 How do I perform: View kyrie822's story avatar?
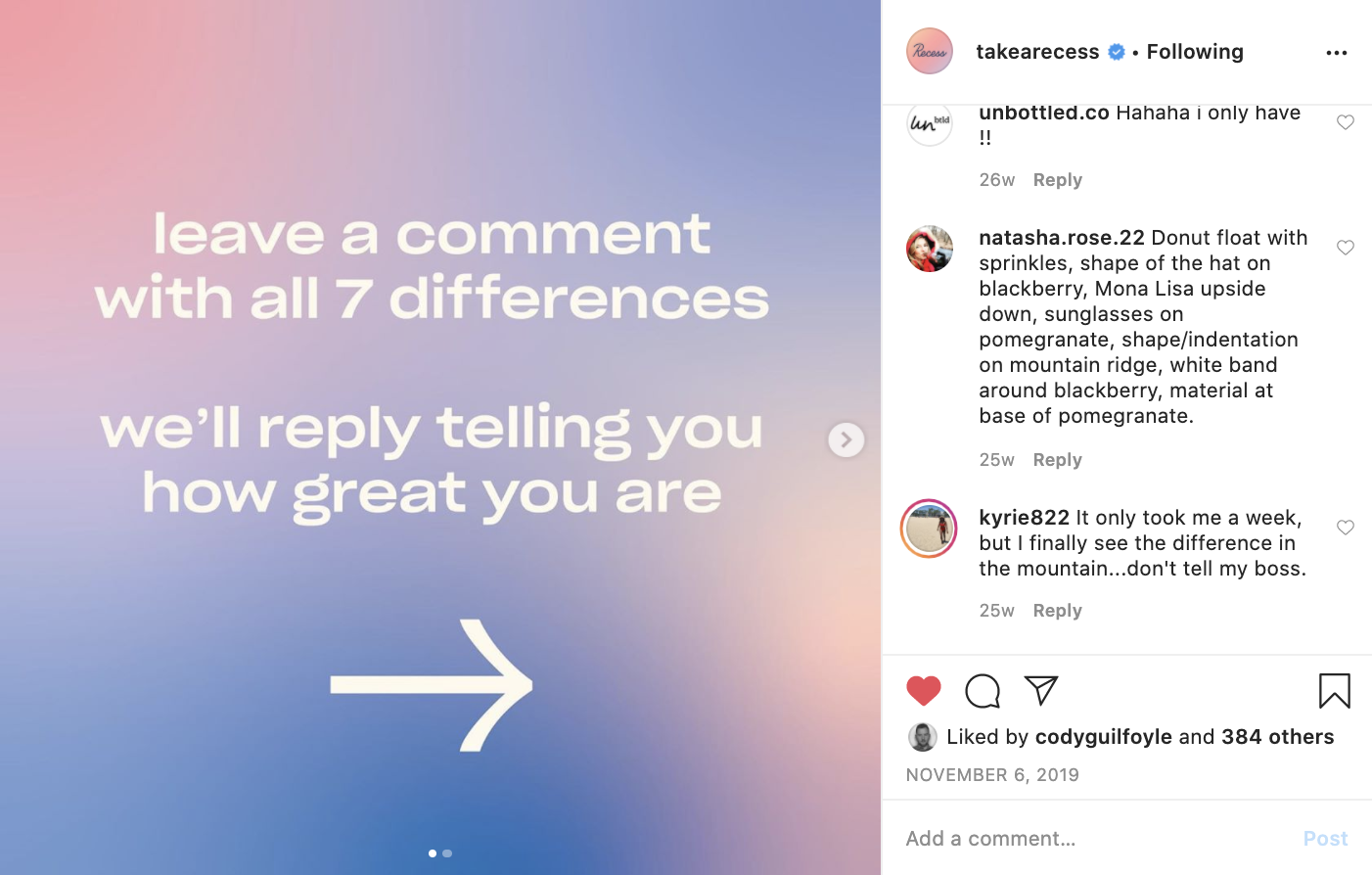click(x=929, y=529)
